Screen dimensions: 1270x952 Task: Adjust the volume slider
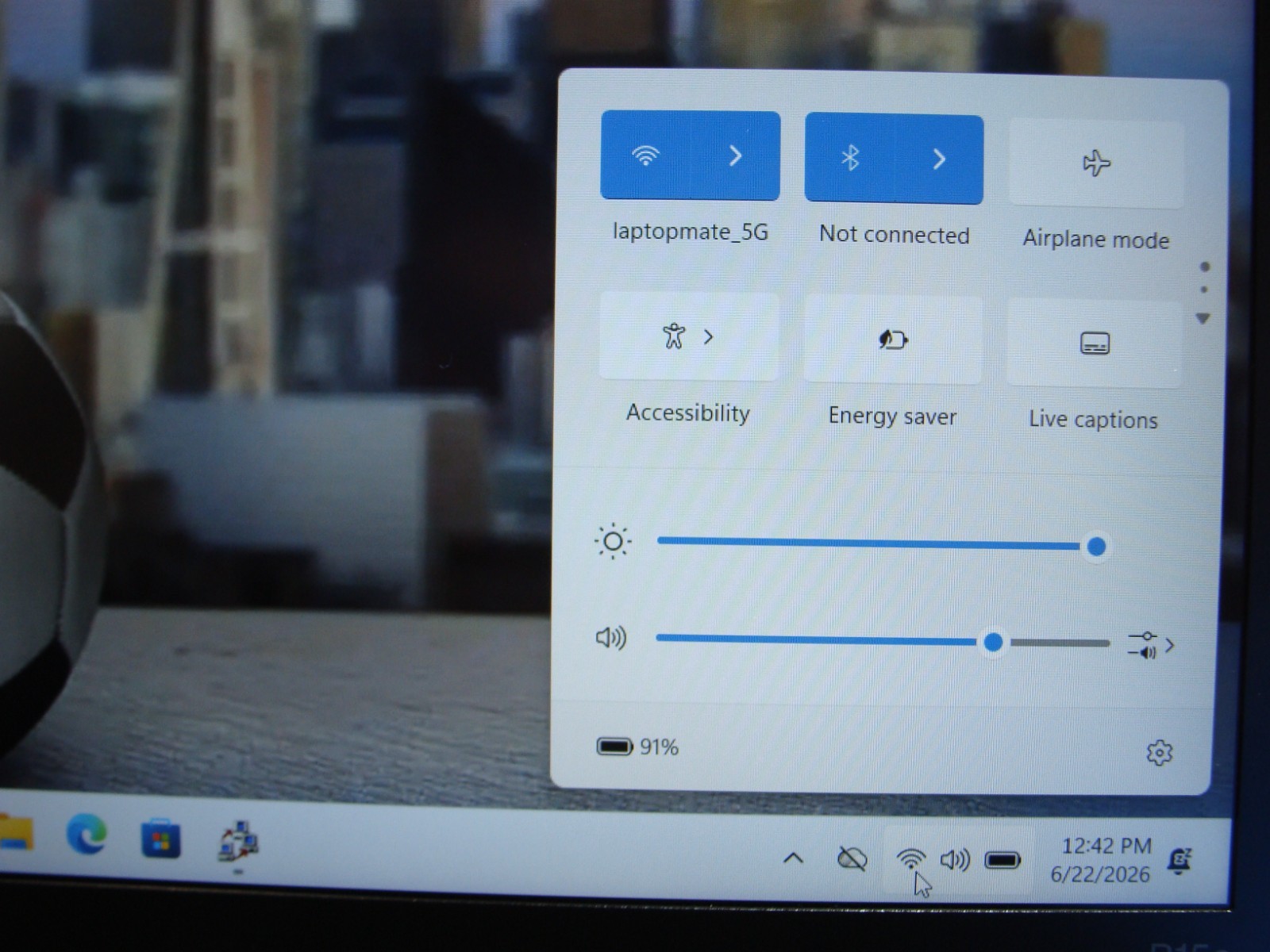point(883,642)
